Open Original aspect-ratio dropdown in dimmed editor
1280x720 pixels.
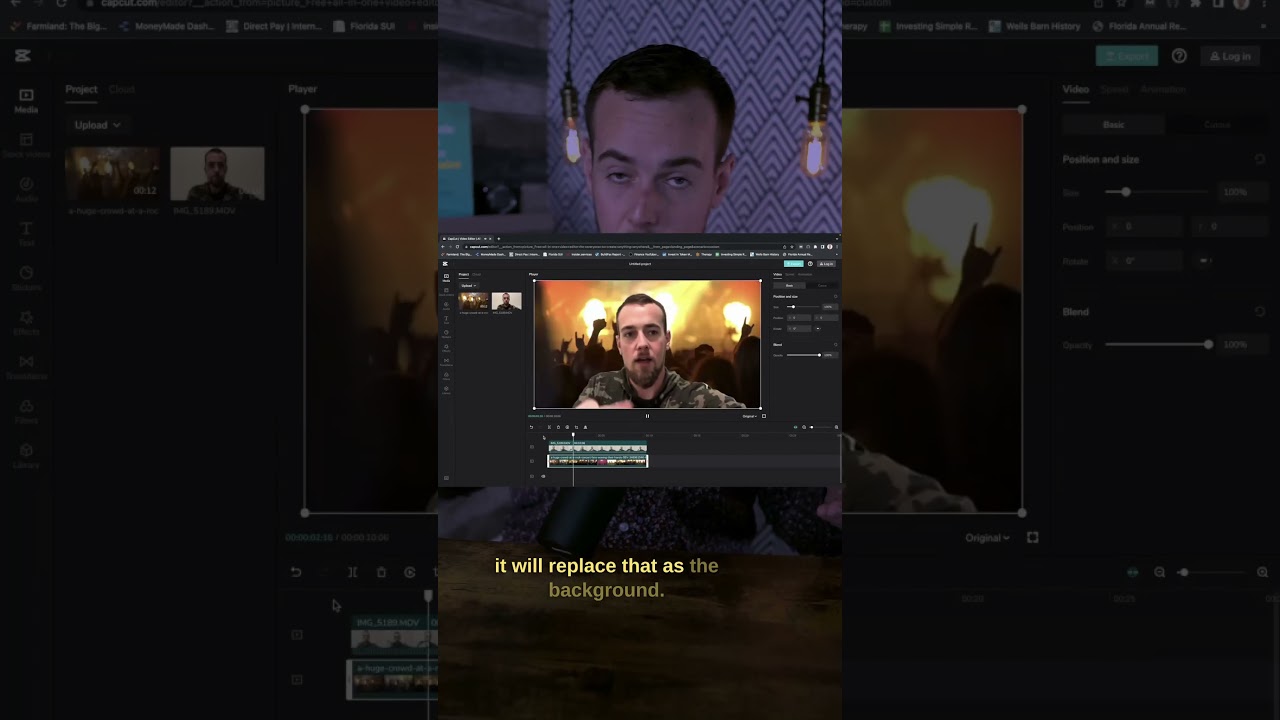coord(987,537)
